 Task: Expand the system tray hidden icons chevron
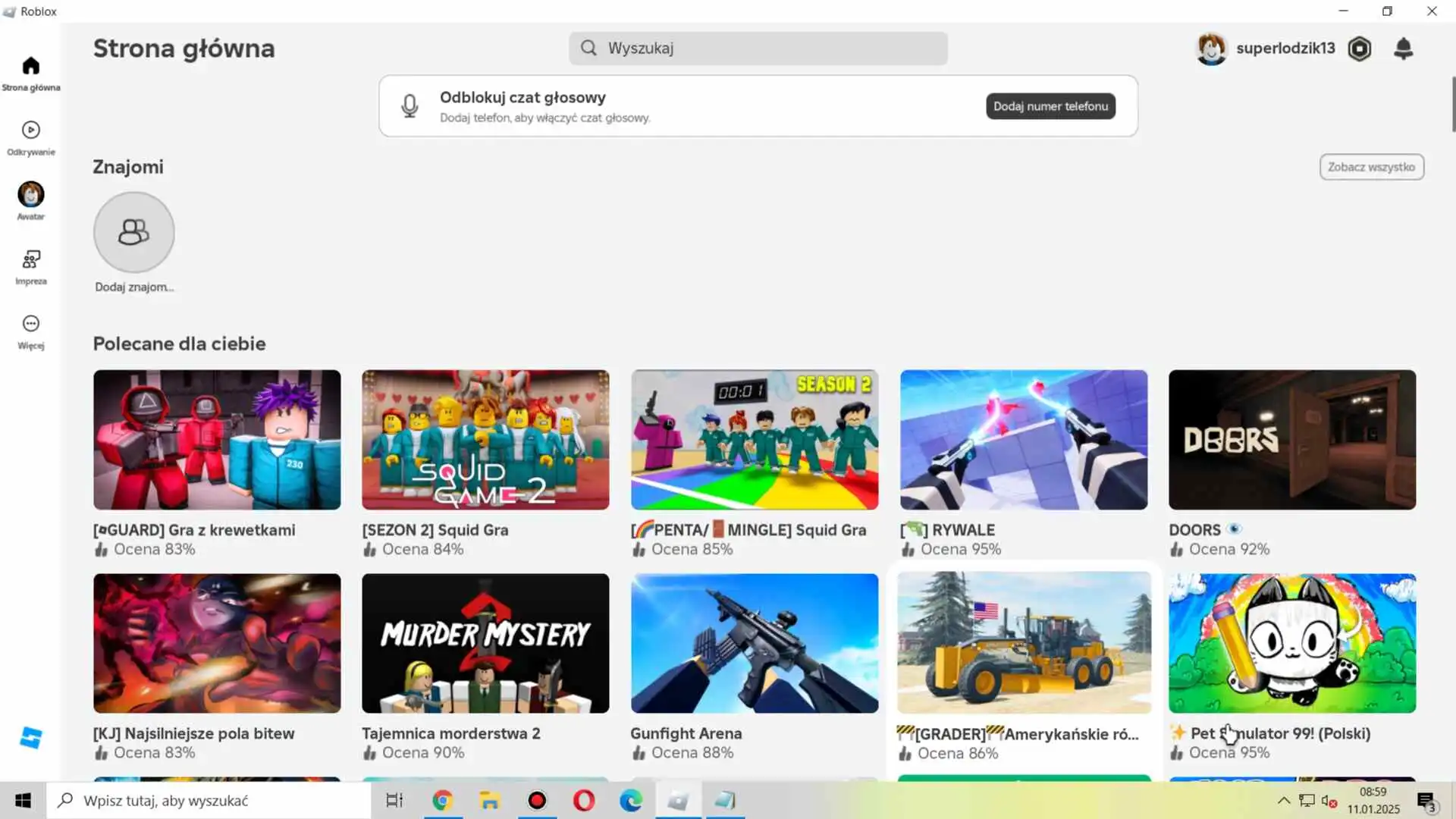pyautogui.click(x=1283, y=801)
